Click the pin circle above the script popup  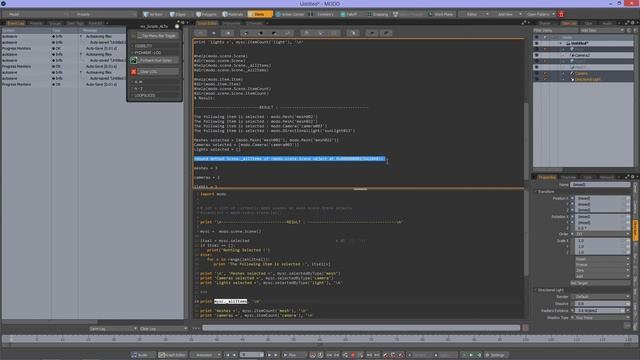click(177, 26)
